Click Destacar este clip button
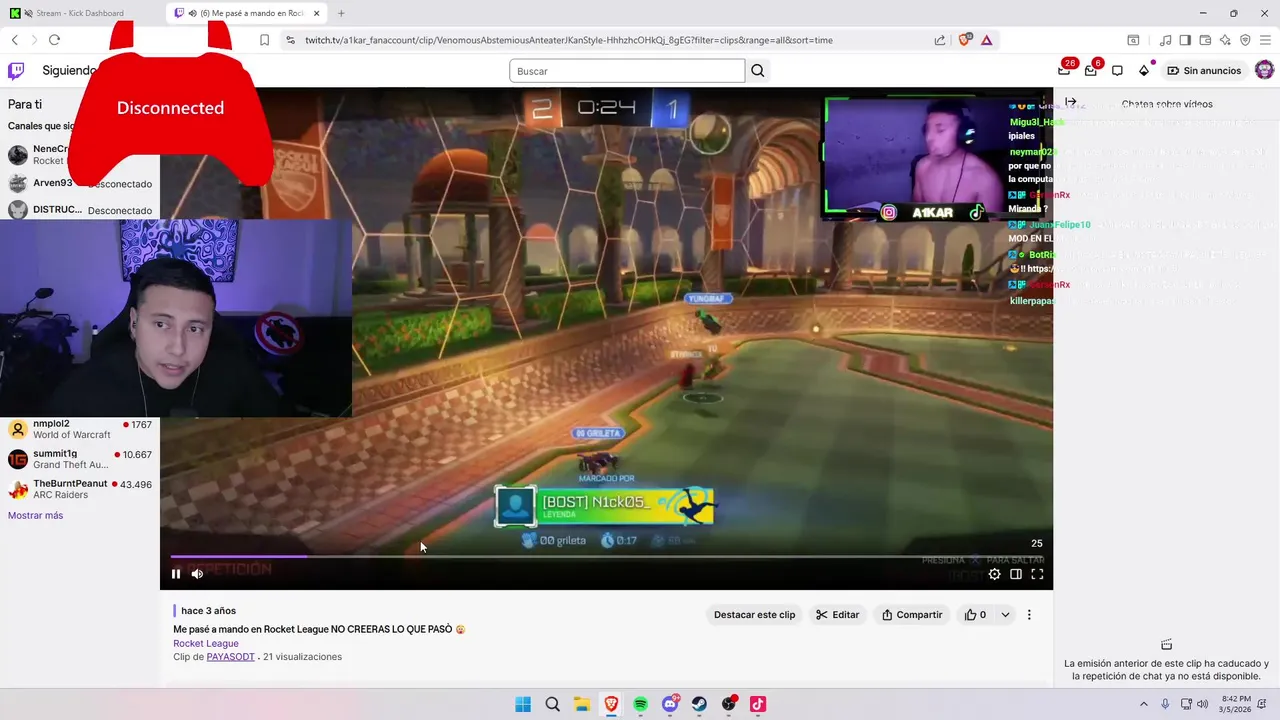The width and height of the screenshot is (1280, 720). point(754,615)
